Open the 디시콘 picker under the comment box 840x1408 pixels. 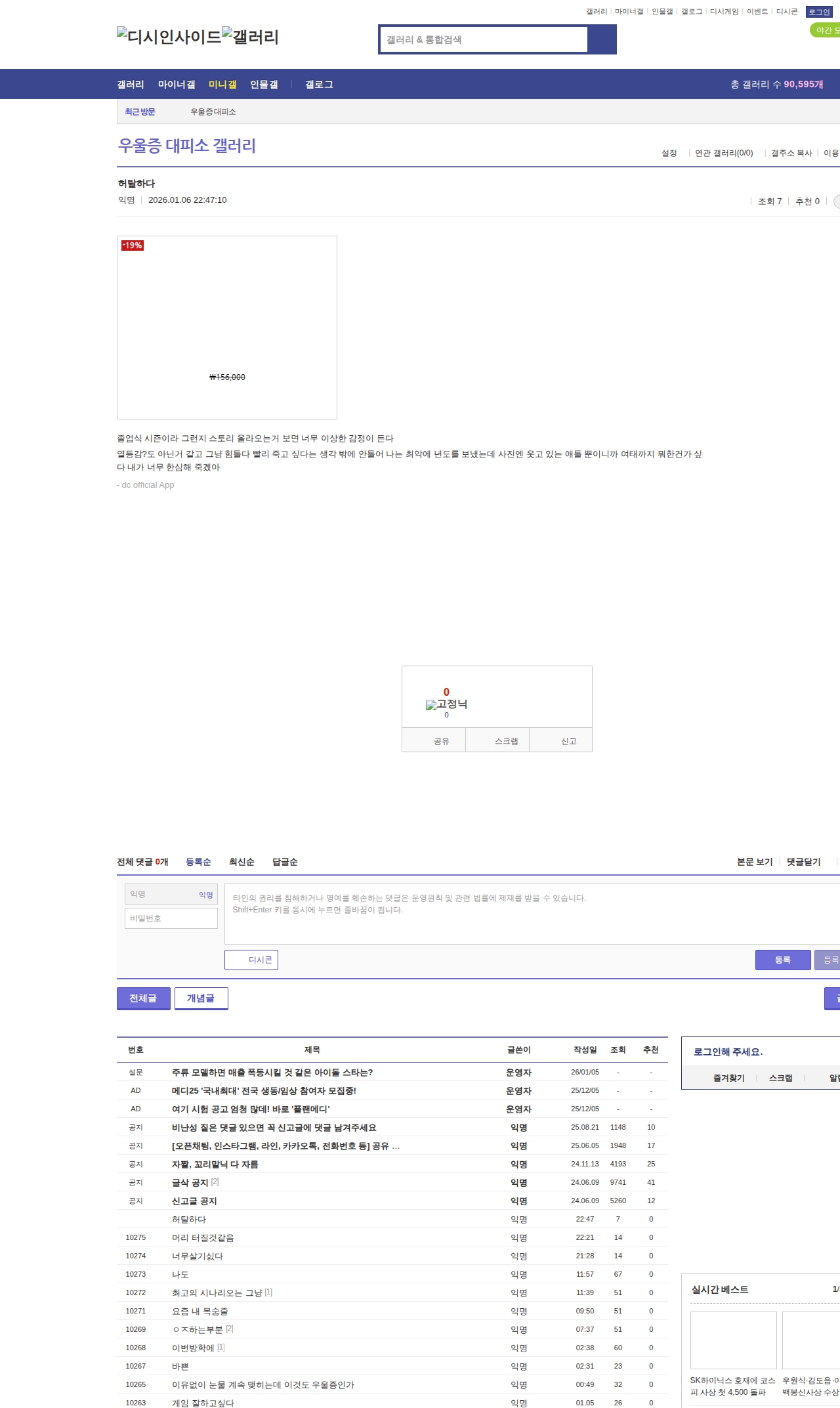[x=251, y=960]
